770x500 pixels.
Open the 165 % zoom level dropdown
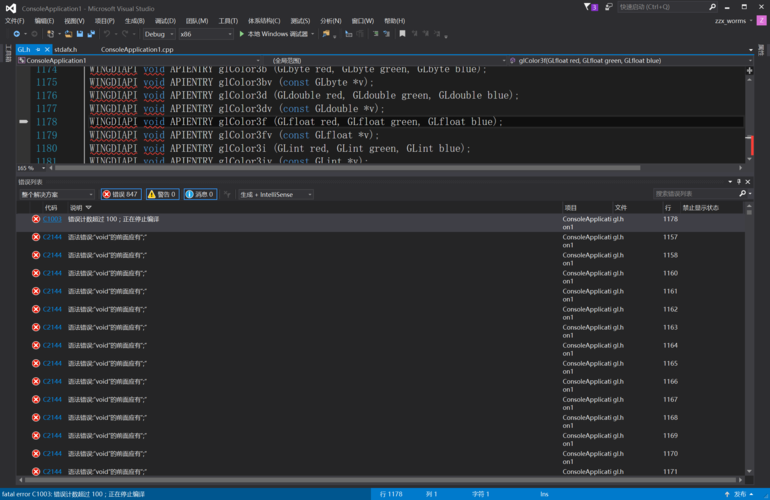[31, 168]
